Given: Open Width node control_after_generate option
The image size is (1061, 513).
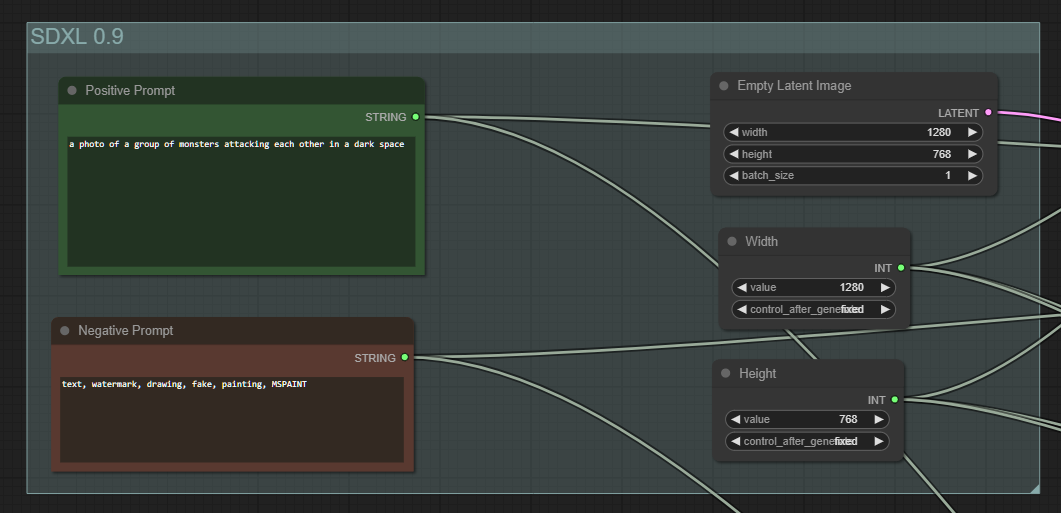Looking at the screenshot, I should pos(813,309).
